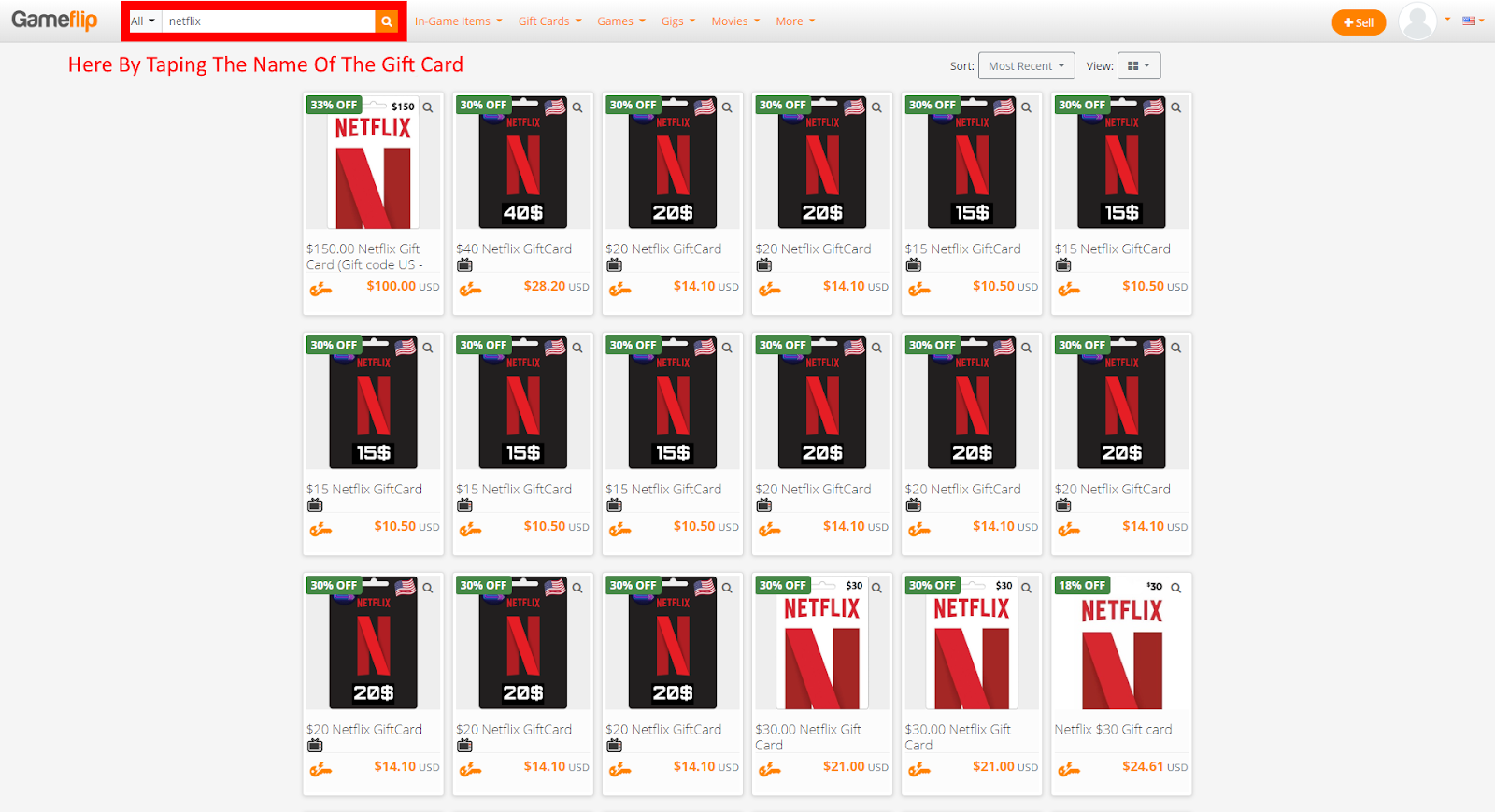The image size is (1495, 812).
Task: Zoom preview on the $150.00 Netflix card
Action: pos(428,107)
